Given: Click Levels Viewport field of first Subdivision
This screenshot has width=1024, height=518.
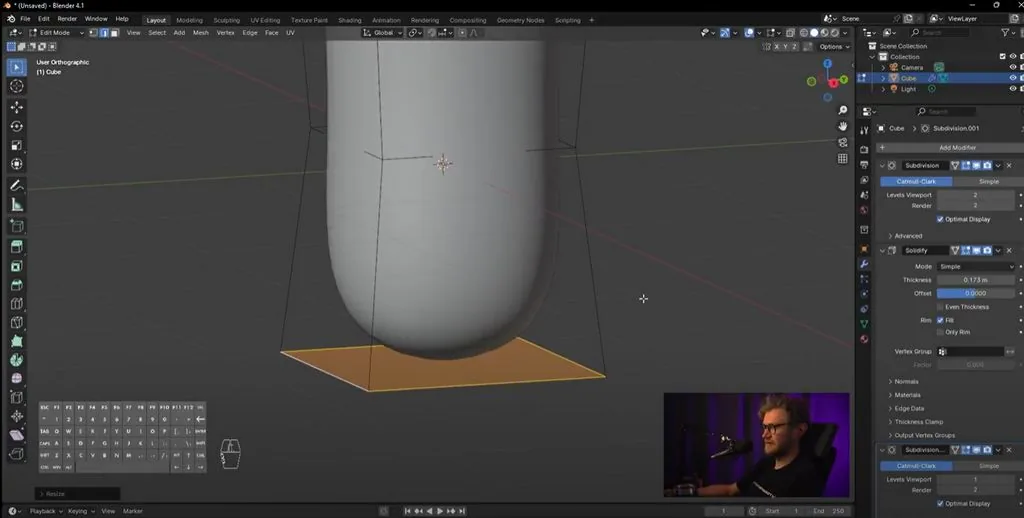Looking at the screenshot, I should coord(976,195).
